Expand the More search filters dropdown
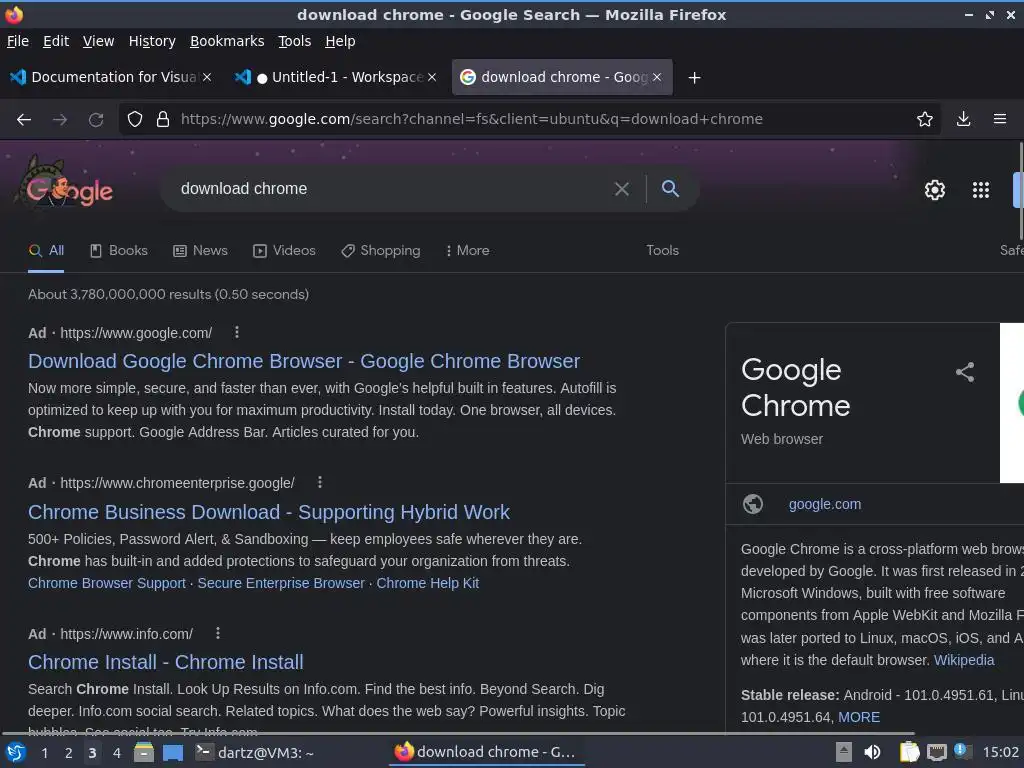Viewport: 1024px width, 768px height. point(468,251)
